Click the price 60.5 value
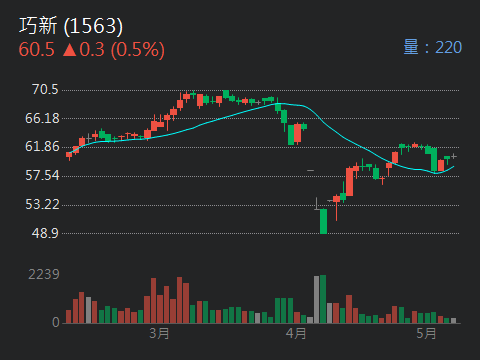Screen dimensions: 480x360 tap(36, 50)
